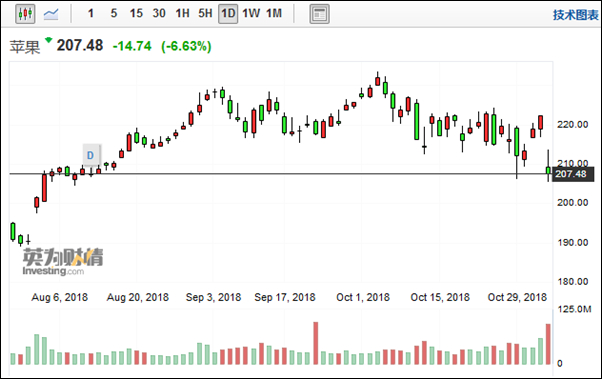The image size is (602, 379).
Task: Click the 125.0M volume axis label
Action: pyautogui.click(x=575, y=309)
